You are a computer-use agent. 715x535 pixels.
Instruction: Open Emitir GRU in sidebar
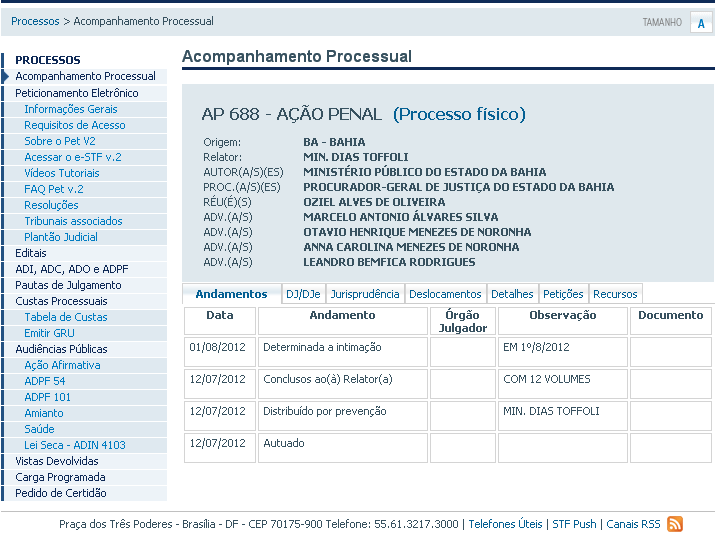(51, 333)
